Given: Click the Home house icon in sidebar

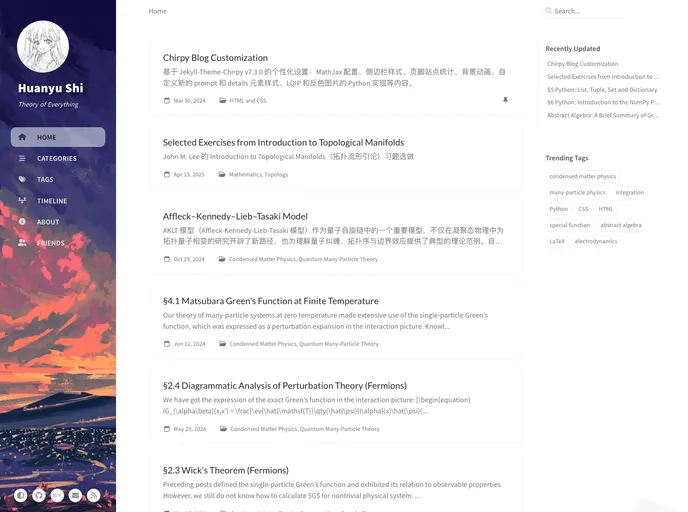Looking at the screenshot, I should (x=22, y=137).
